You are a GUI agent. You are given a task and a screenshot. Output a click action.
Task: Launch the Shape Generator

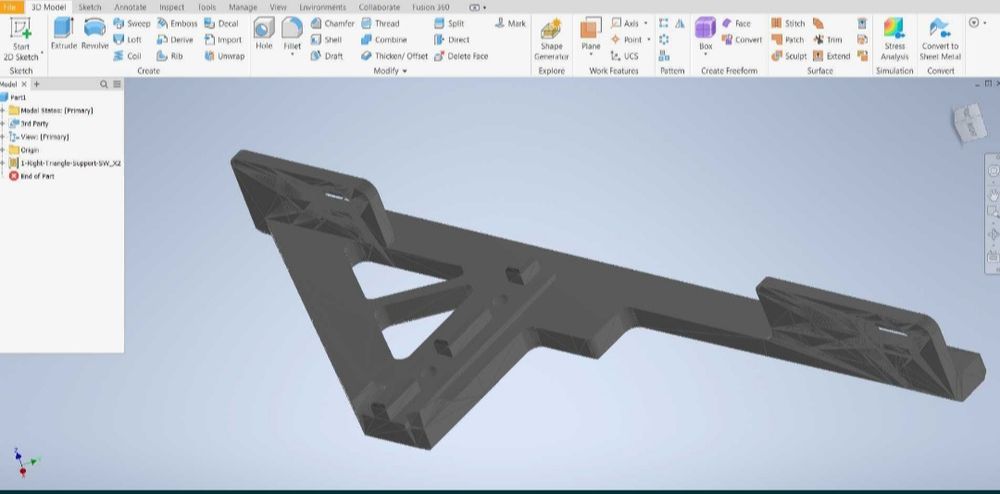[x=552, y=39]
